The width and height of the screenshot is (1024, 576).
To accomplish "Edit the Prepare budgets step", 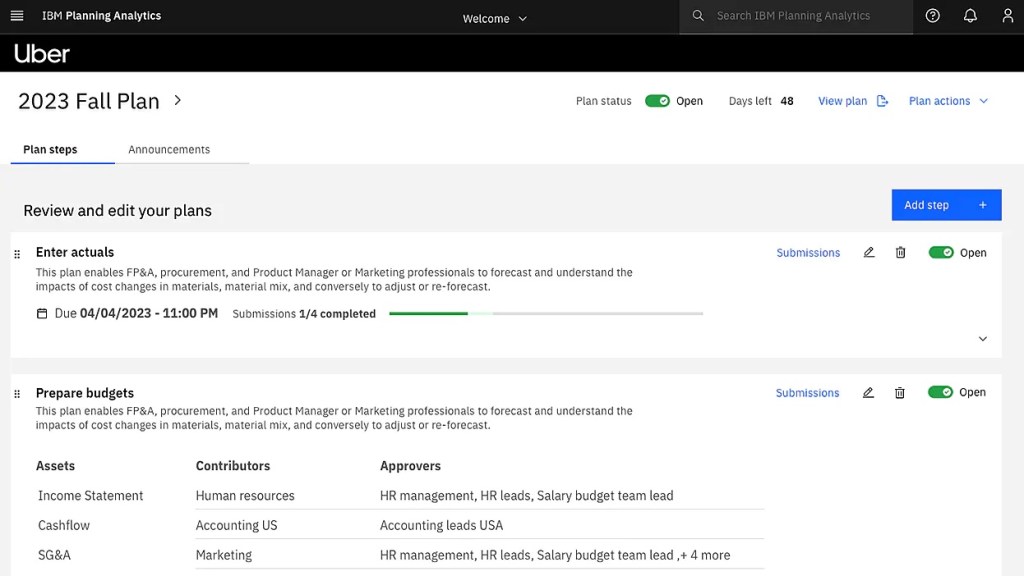I will [x=868, y=393].
